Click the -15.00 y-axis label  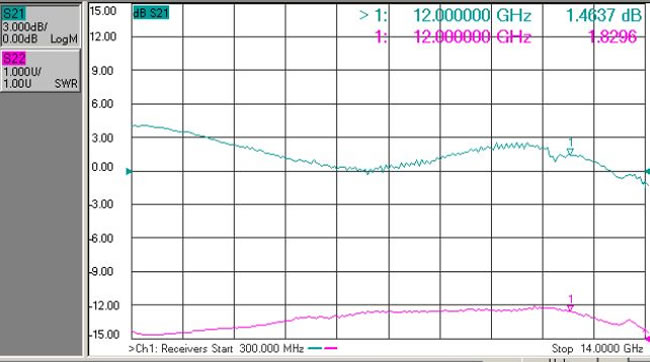click(x=104, y=334)
